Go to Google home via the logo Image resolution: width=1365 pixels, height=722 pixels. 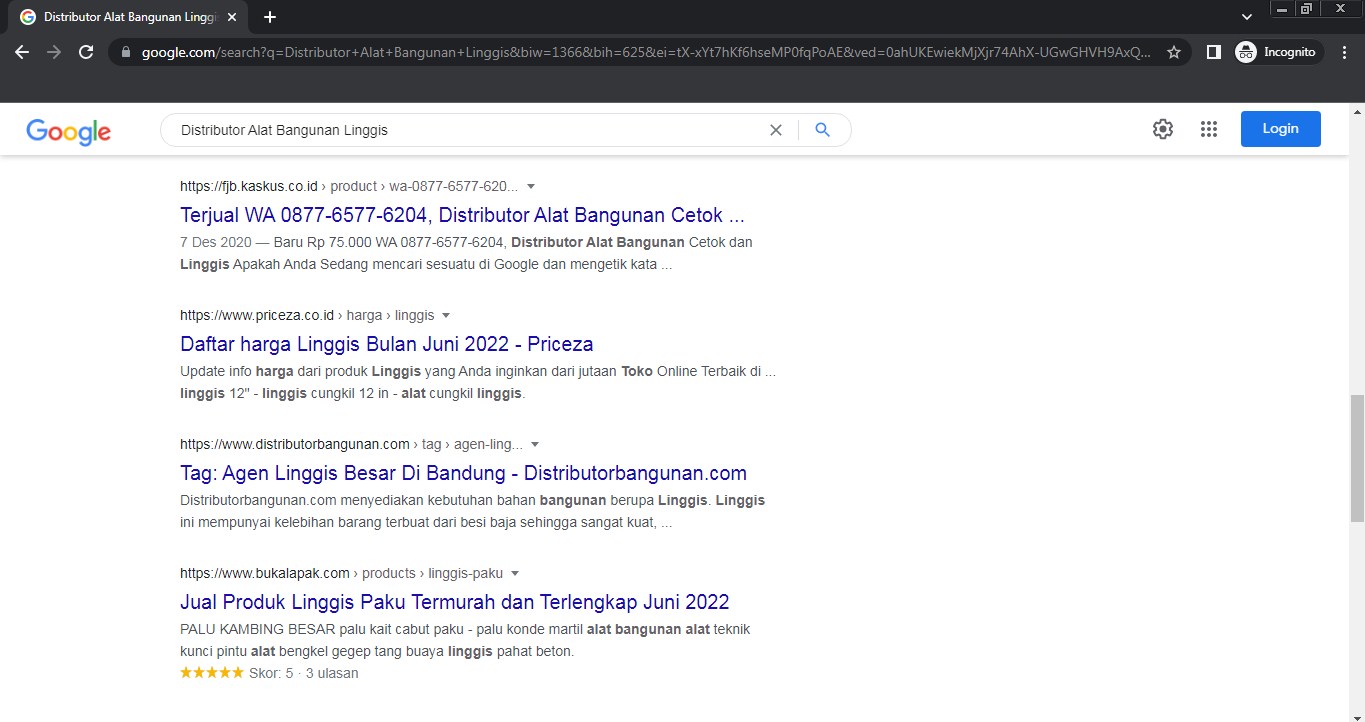click(69, 131)
